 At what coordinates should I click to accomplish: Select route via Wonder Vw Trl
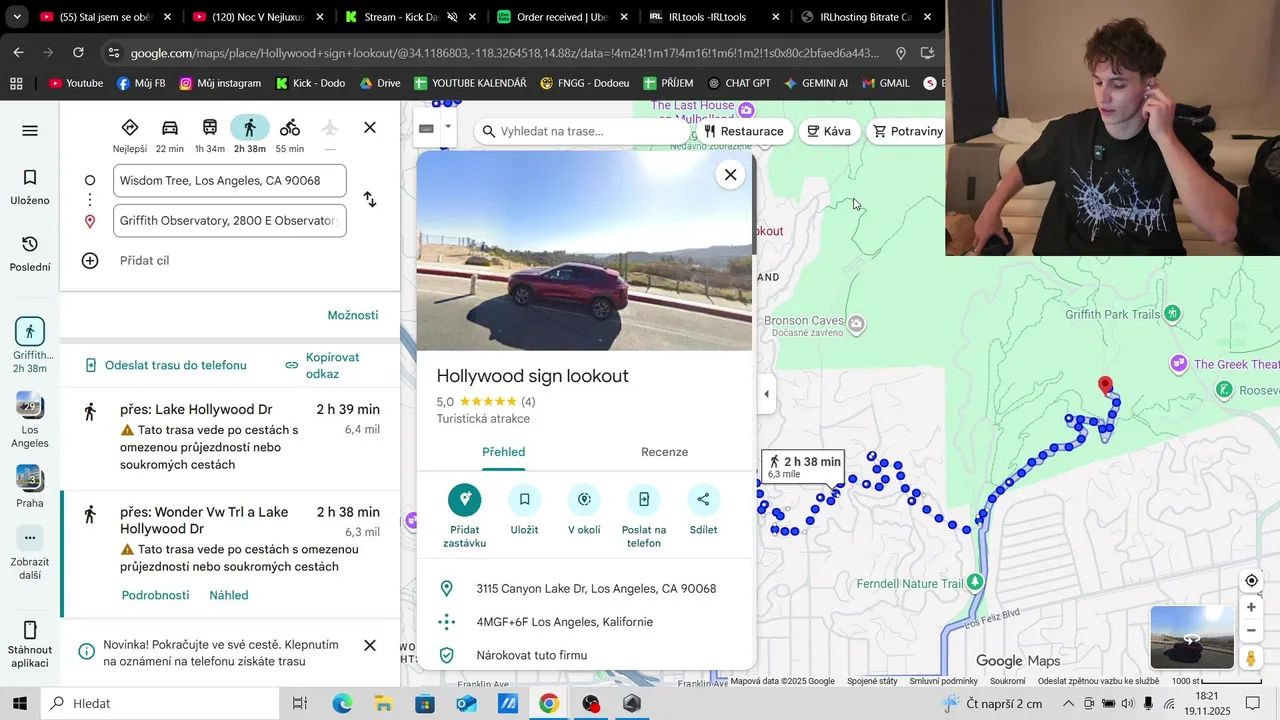pyautogui.click(x=230, y=553)
